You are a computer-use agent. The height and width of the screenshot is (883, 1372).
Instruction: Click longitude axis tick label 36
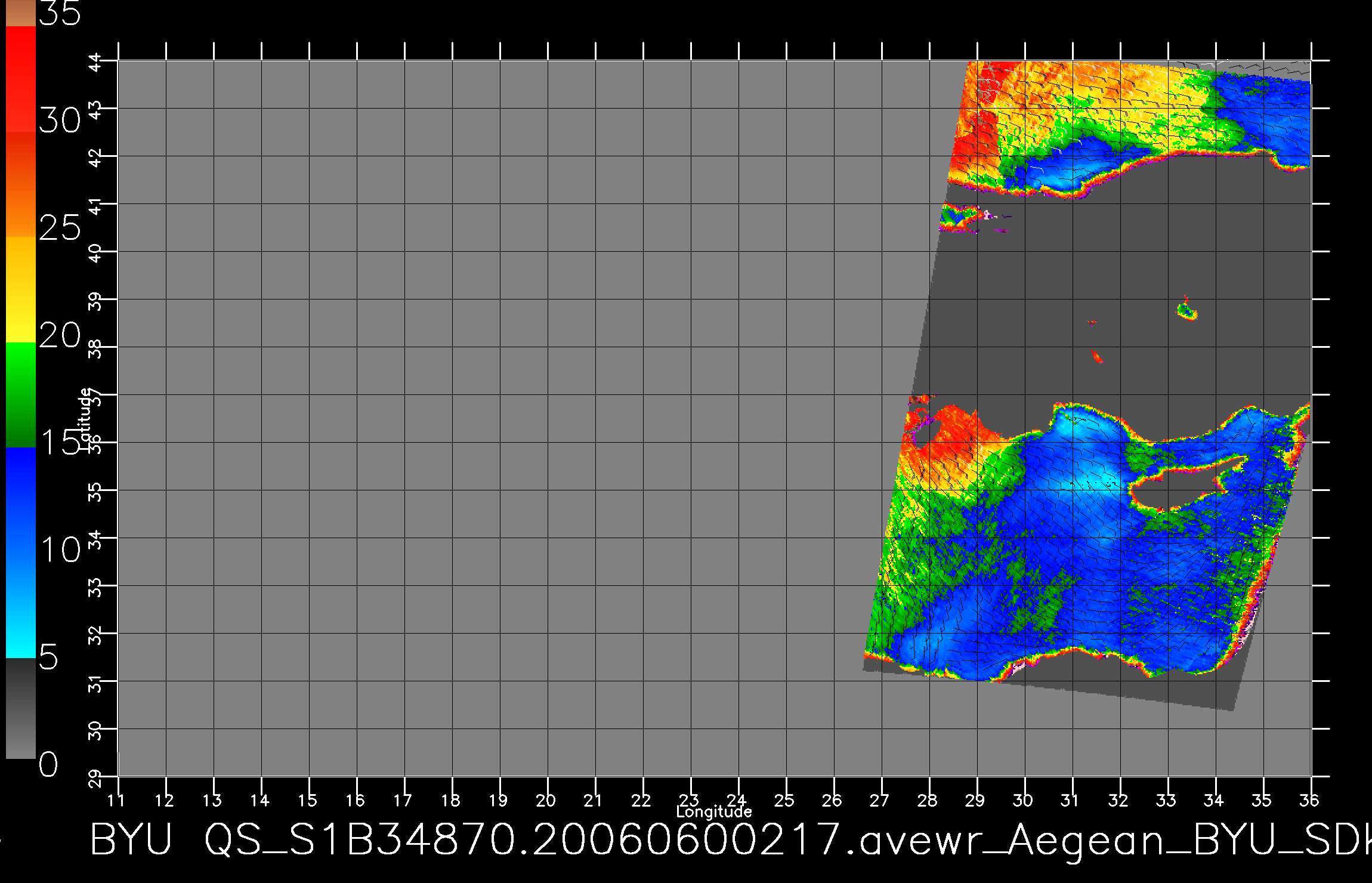pyautogui.click(x=1309, y=799)
